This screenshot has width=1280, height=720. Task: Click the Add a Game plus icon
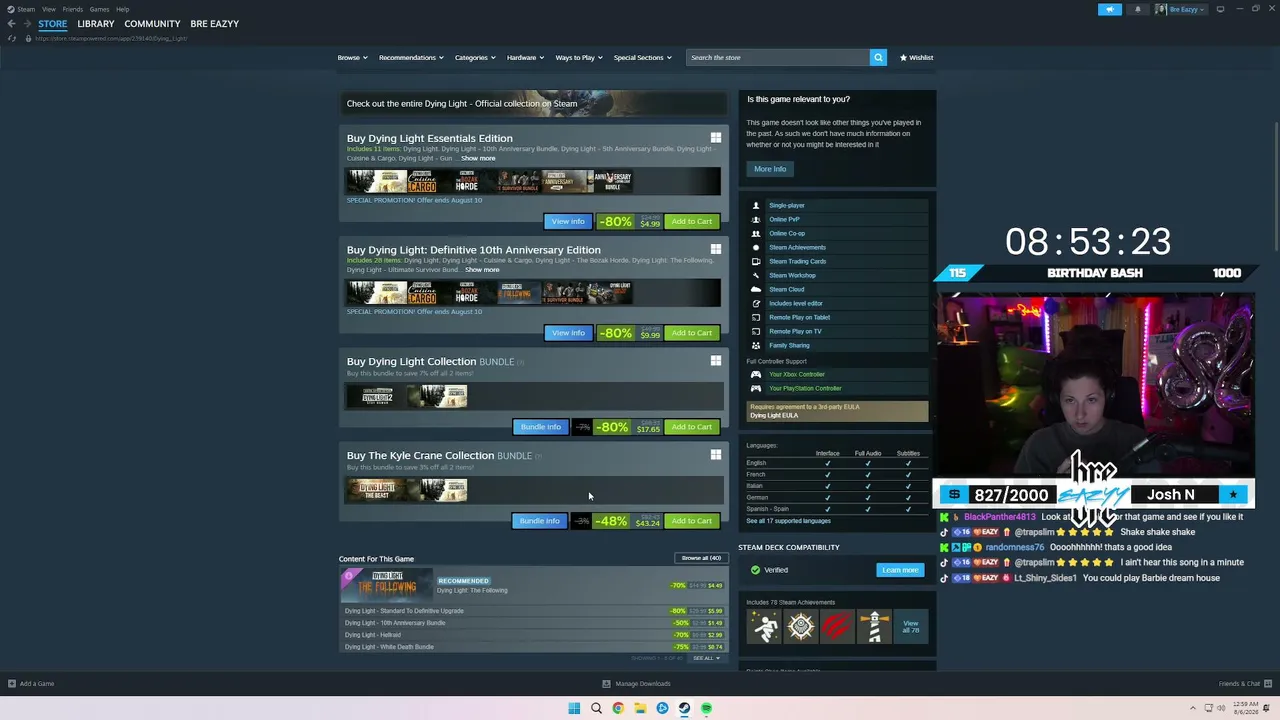pyautogui.click(x=12, y=684)
